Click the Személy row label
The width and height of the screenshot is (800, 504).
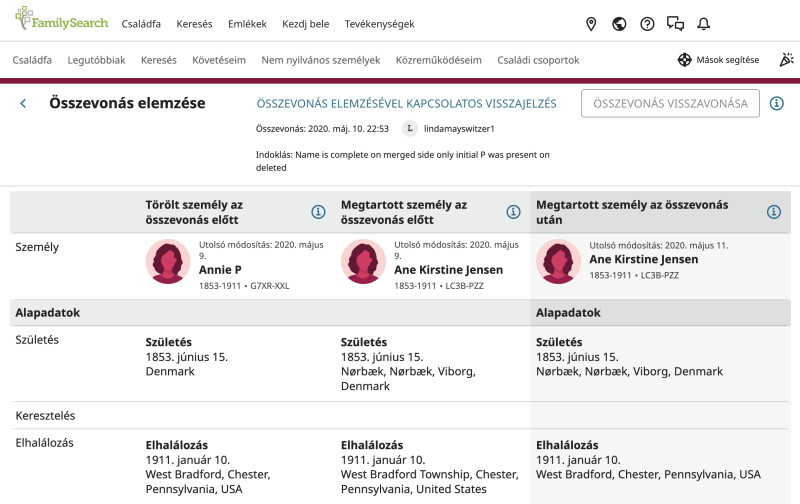pyautogui.click(x=37, y=247)
